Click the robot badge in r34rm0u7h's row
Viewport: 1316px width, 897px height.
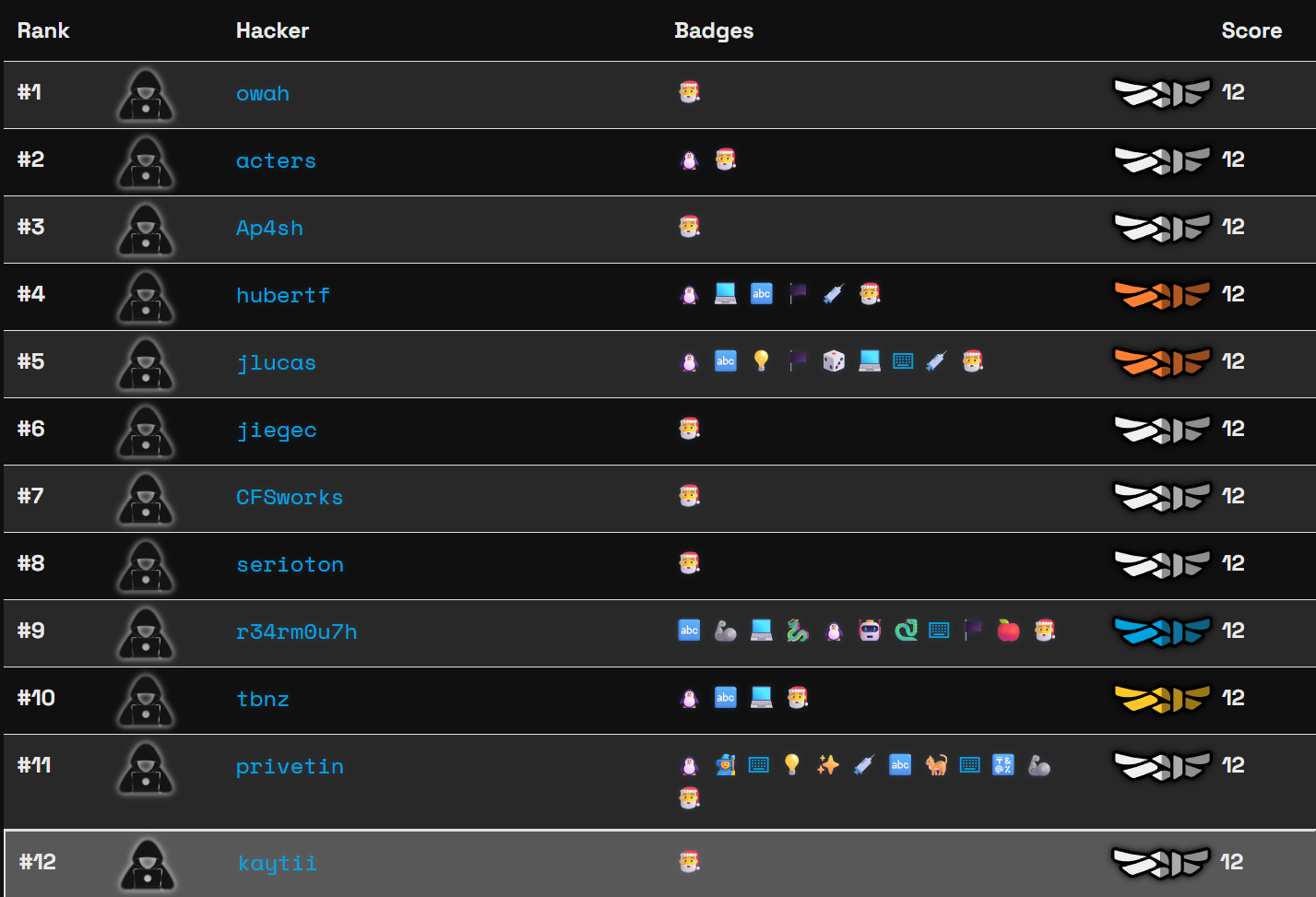[870, 631]
